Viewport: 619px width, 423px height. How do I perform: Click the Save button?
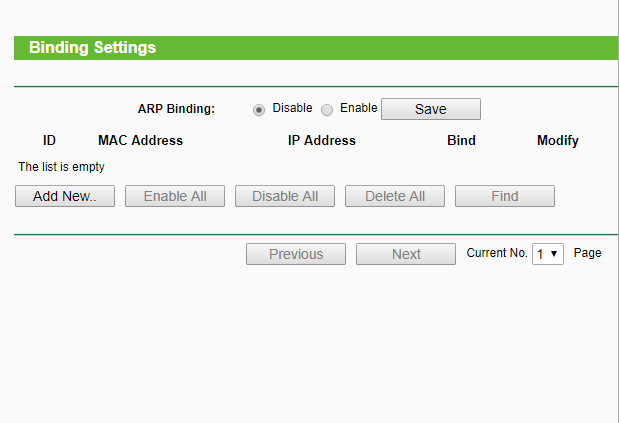431,109
